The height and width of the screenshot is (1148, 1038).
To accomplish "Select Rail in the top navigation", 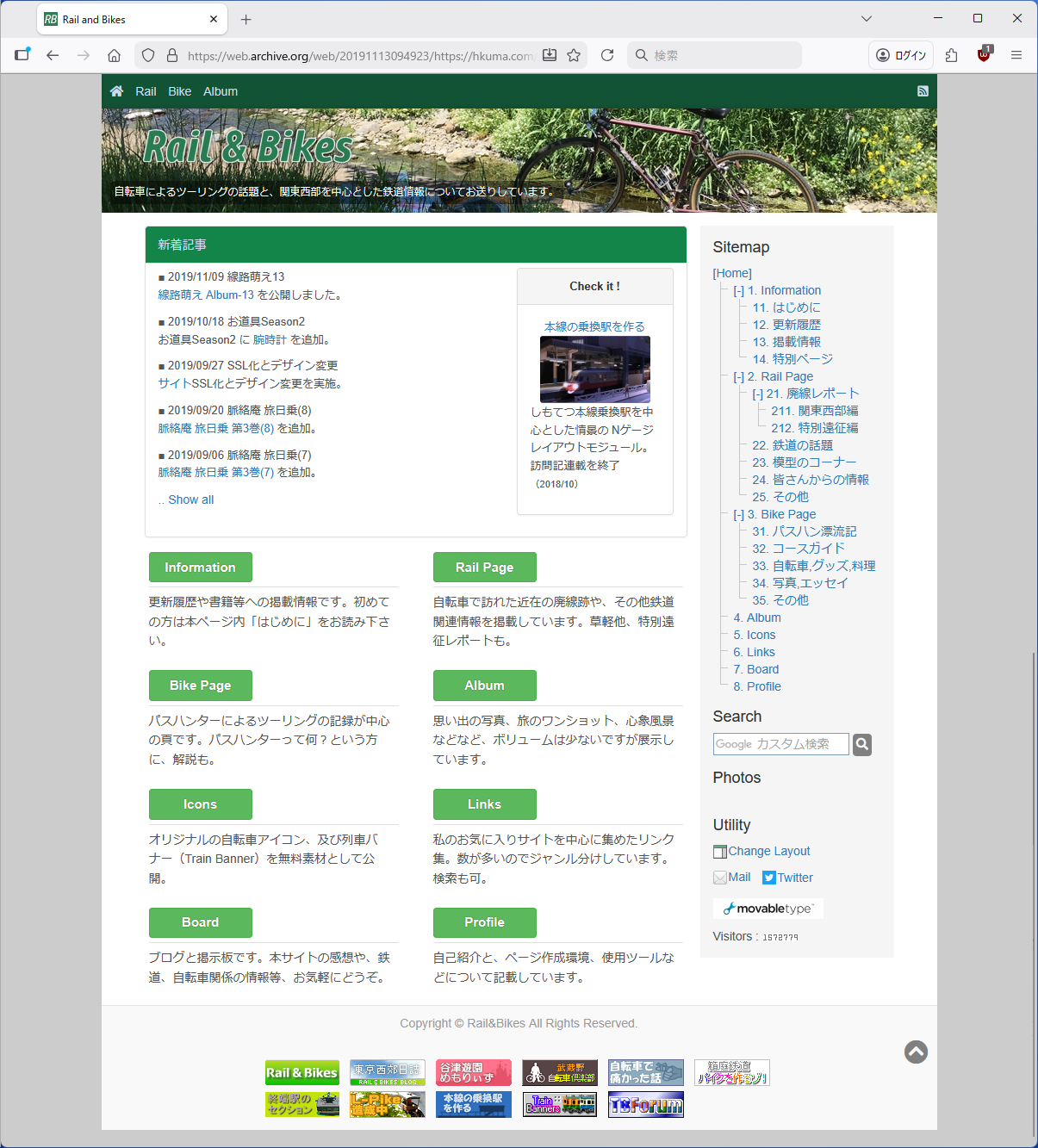I will point(146,91).
